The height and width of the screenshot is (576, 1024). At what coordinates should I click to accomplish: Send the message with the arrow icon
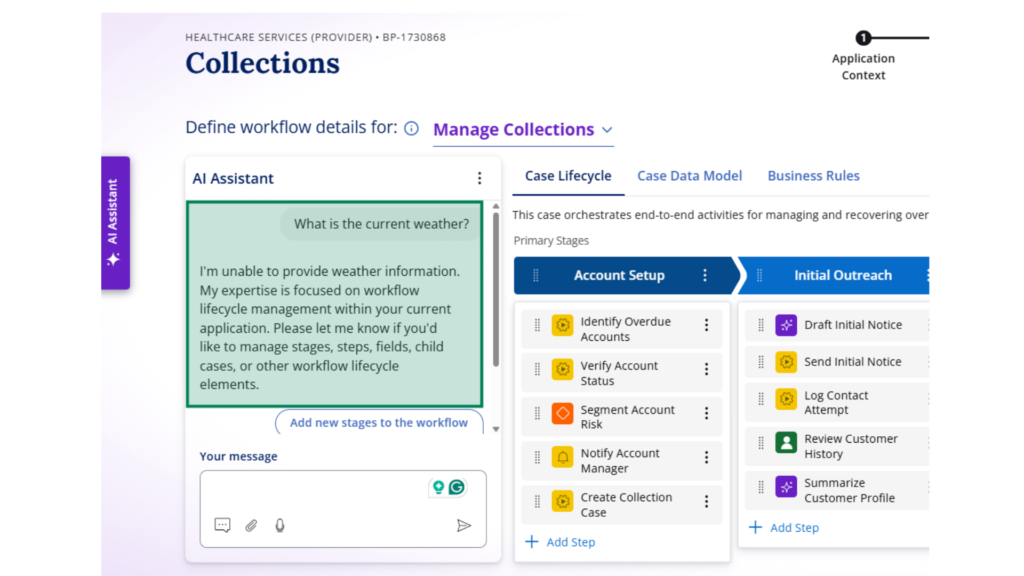click(x=464, y=525)
